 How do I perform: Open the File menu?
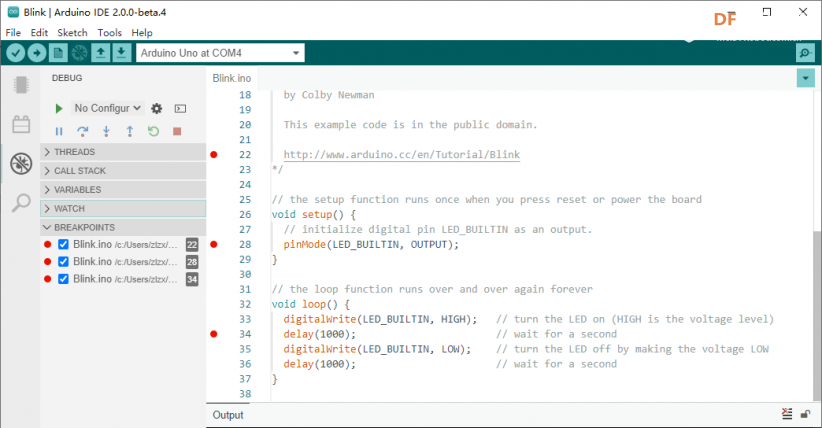13,33
